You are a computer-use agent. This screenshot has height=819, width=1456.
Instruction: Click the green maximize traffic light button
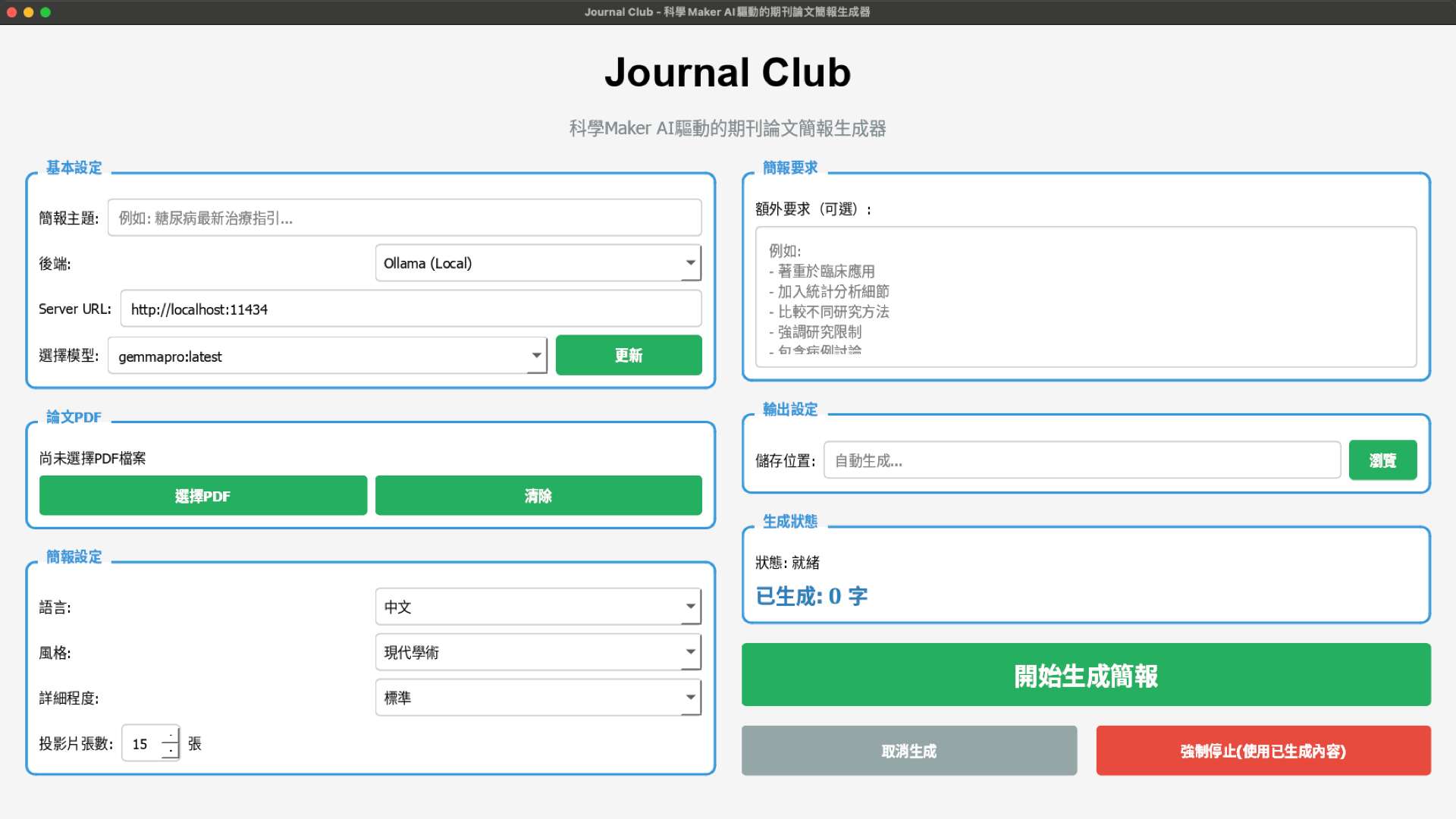[47, 11]
